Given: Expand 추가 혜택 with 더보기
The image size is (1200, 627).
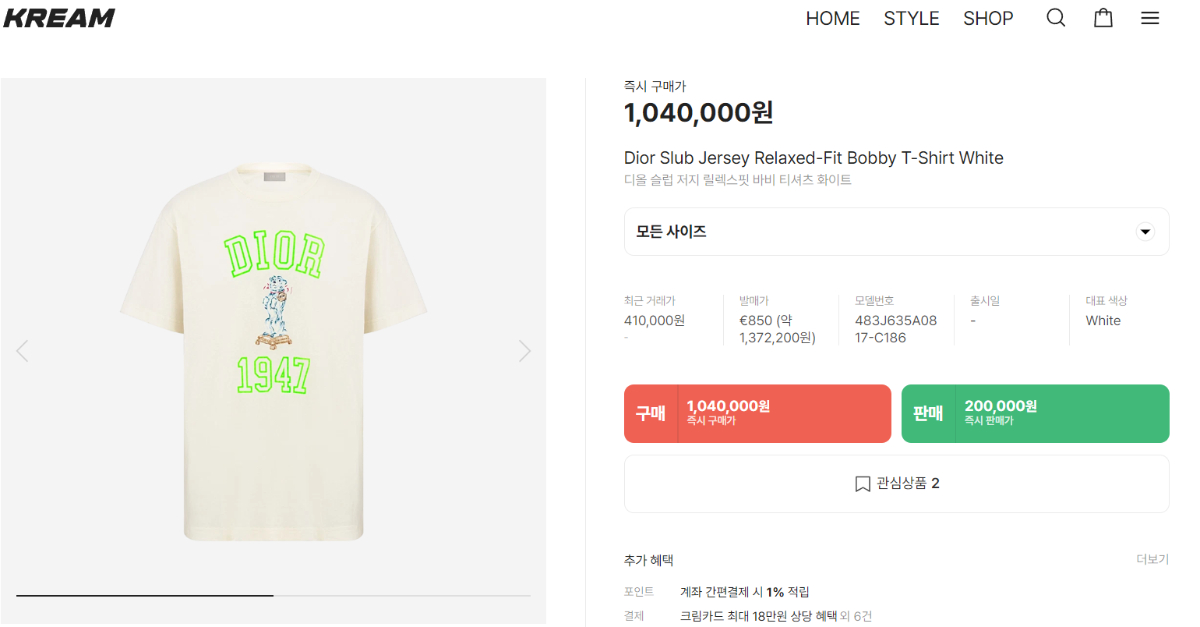Looking at the screenshot, I should coord(1152,560).
